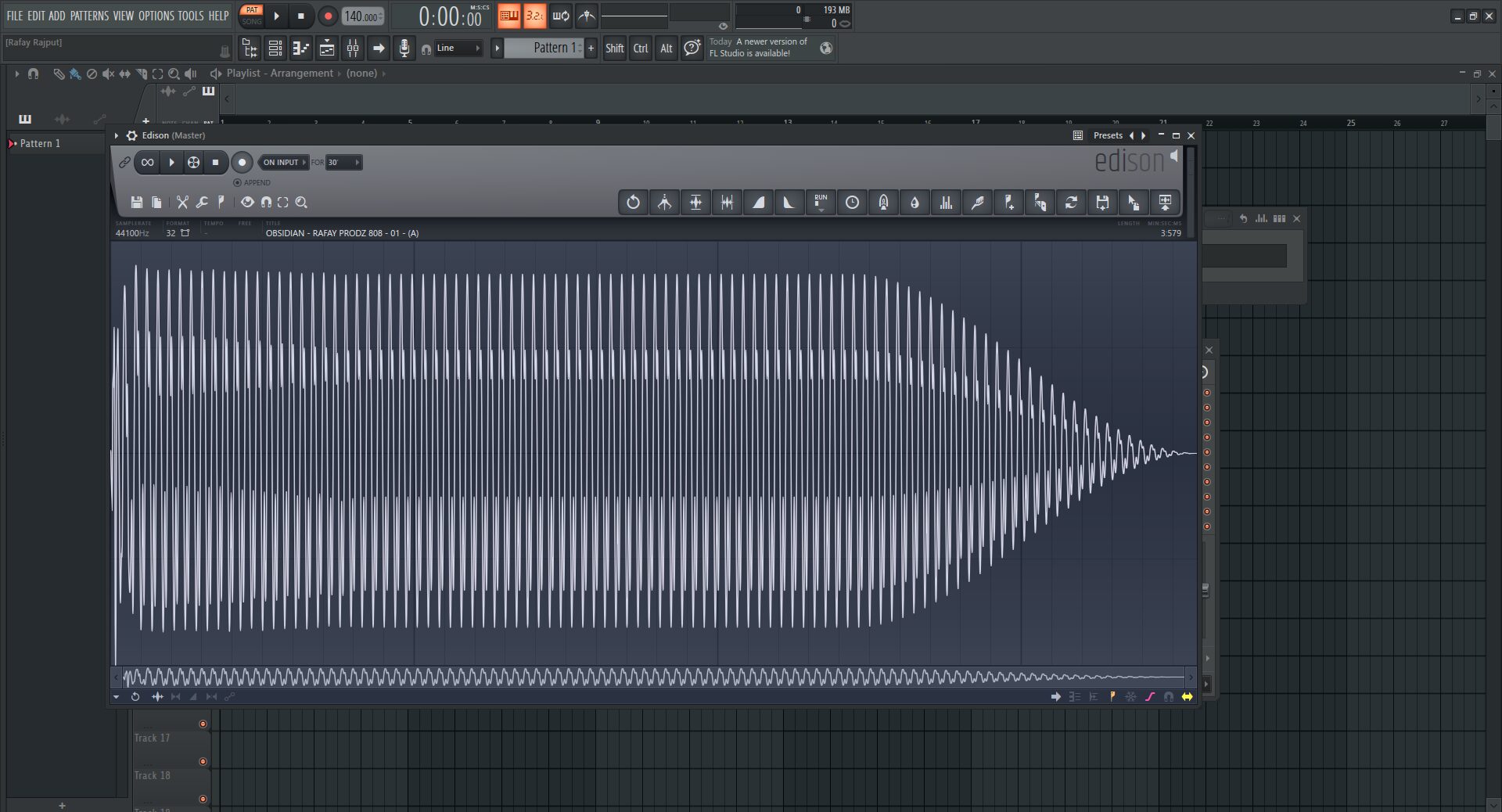Viewport: 1502px width, 812px height.
Task: Open the normalize tool in Edison
Action: (x=695, y=203)
